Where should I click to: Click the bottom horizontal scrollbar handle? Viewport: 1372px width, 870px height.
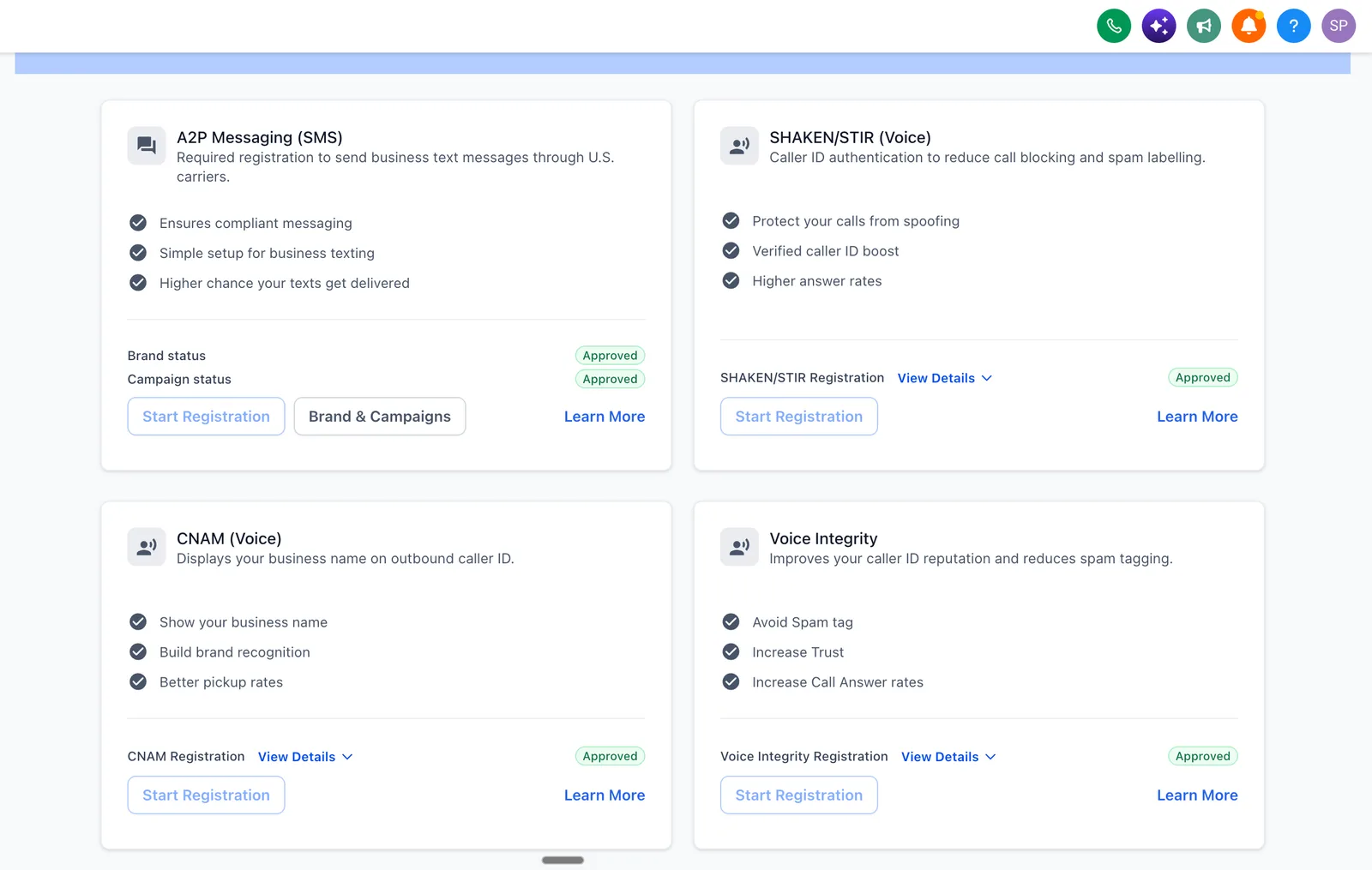tap(563, 860)
